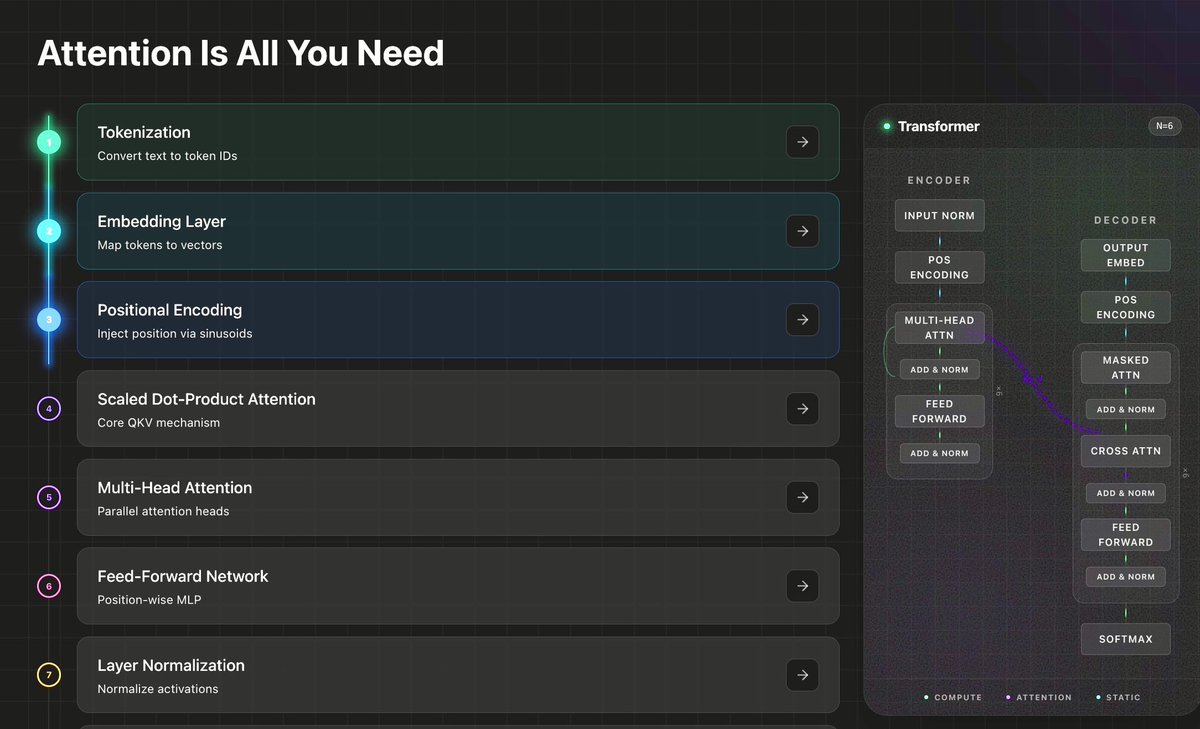This screenshot has height=729, width=1200.
Task: Click 'Parallel attention heads' subtitle
Action: point(163,511)
